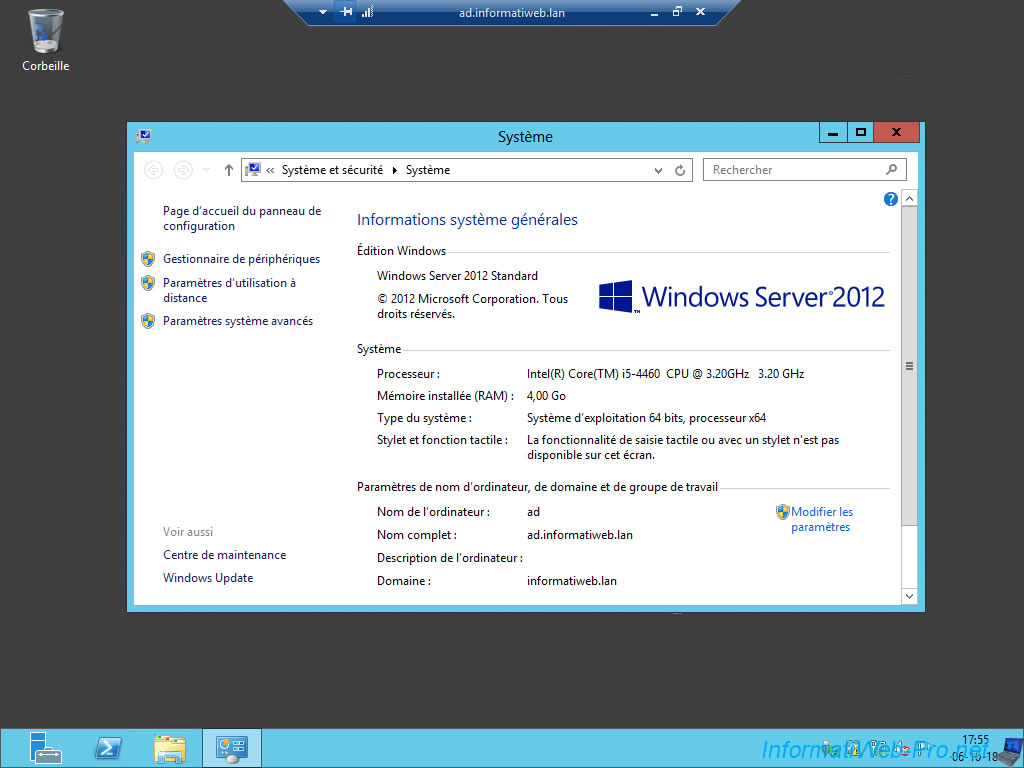Click Modifier les paramètres link
Screen dimensions: 1024x768
(822, 519)
